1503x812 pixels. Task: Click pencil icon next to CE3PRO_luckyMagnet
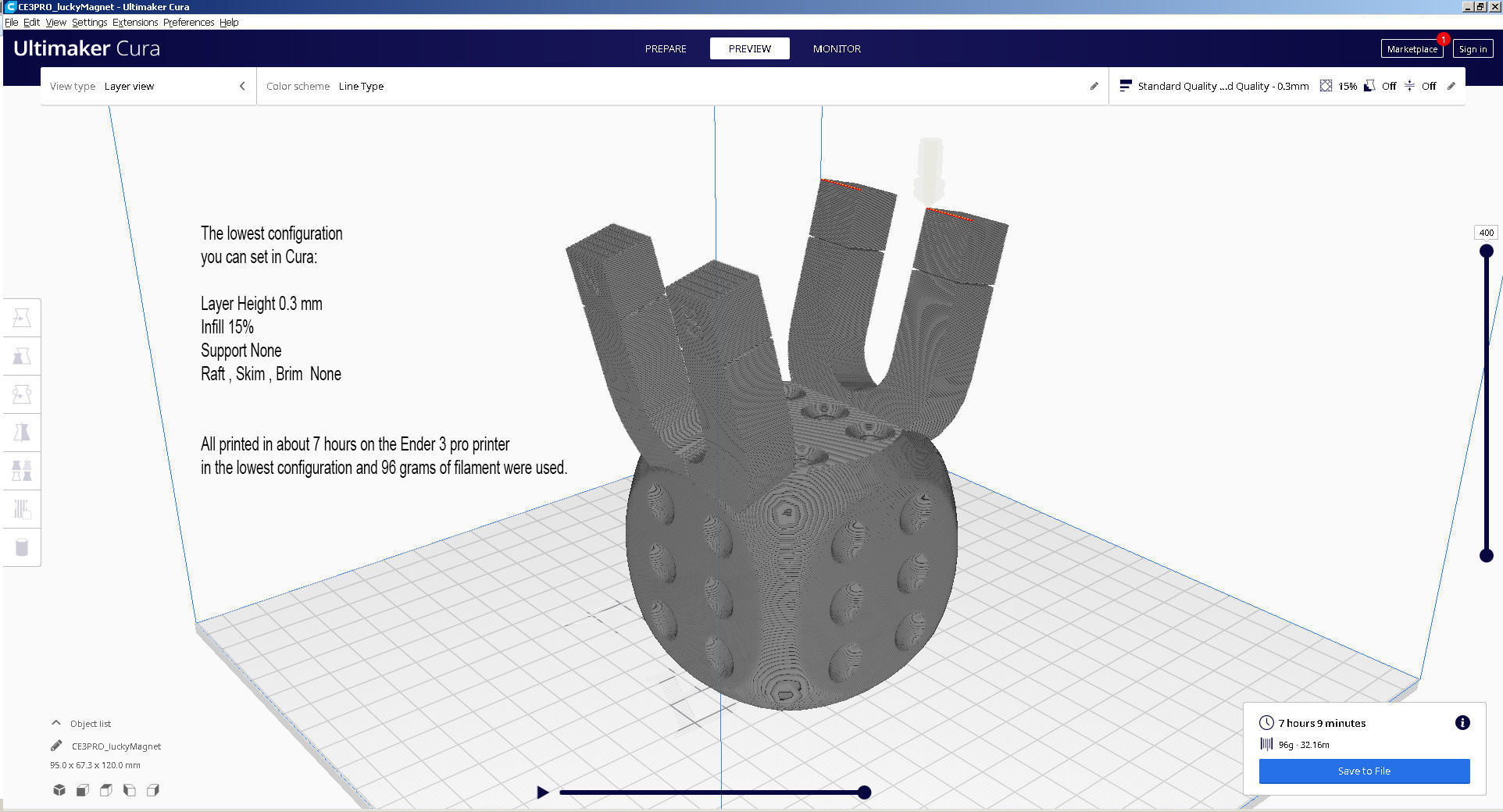56,746
